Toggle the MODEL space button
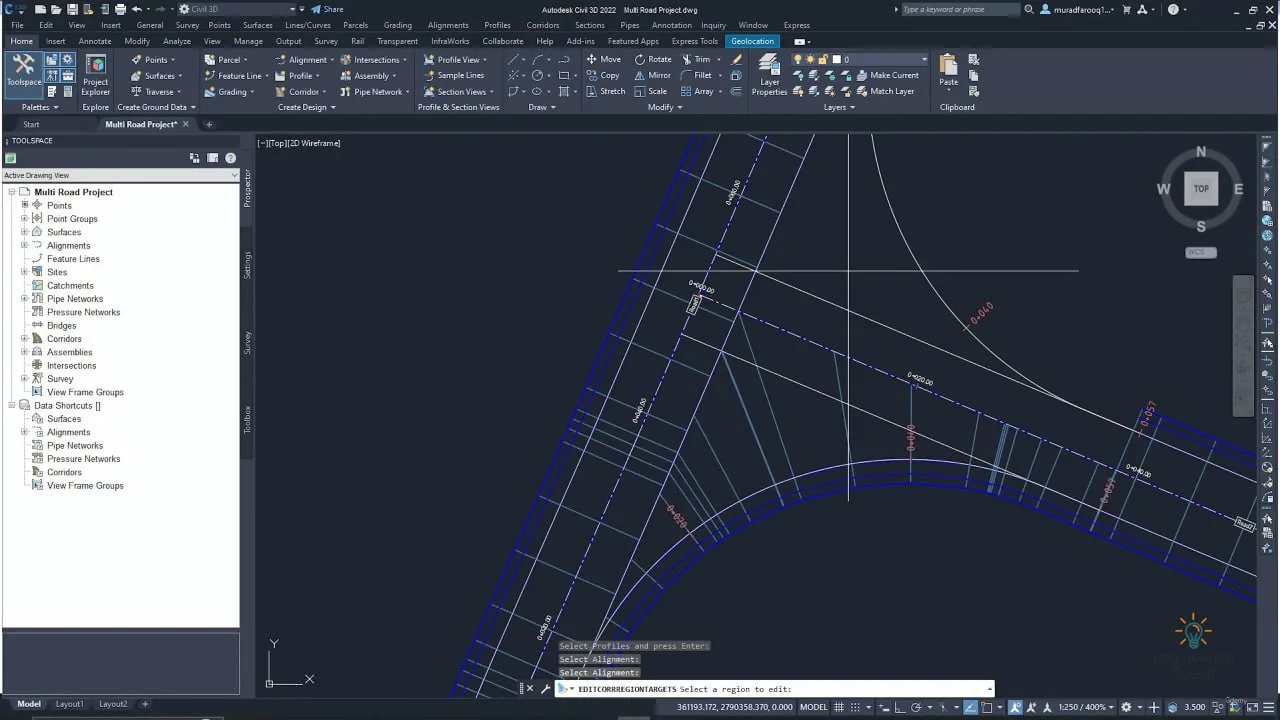 pos(814,707)
